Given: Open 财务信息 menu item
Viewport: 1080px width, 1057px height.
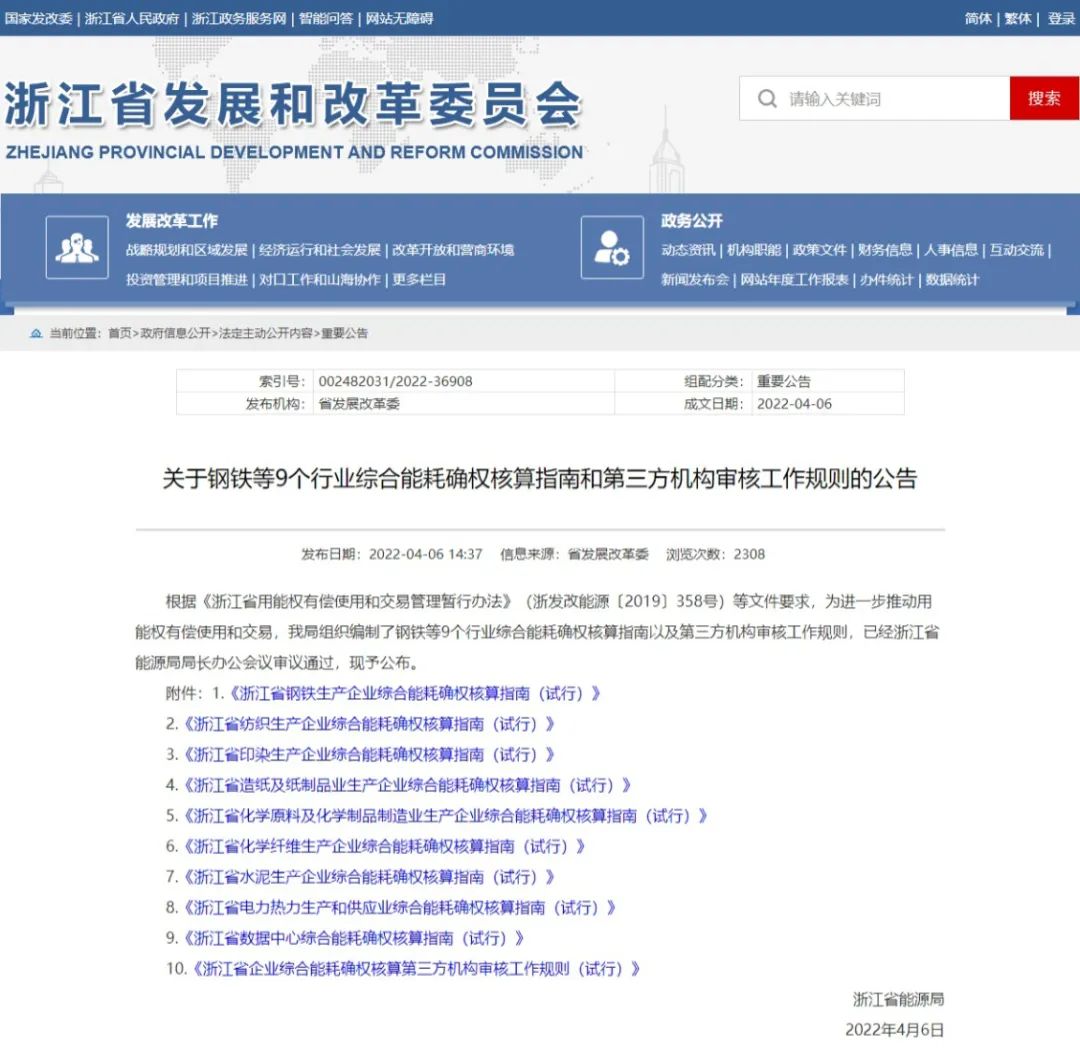Looking at the screenshot, I should pyautogui.click(x=885, y=250).
